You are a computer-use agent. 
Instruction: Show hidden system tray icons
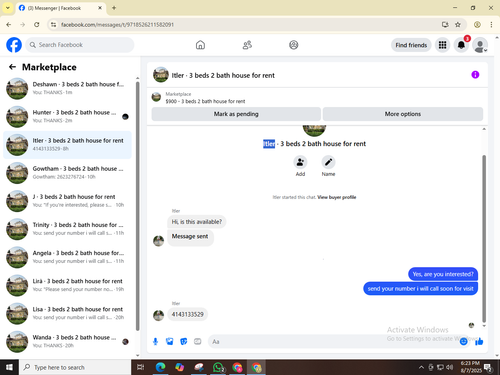(421, 367)
